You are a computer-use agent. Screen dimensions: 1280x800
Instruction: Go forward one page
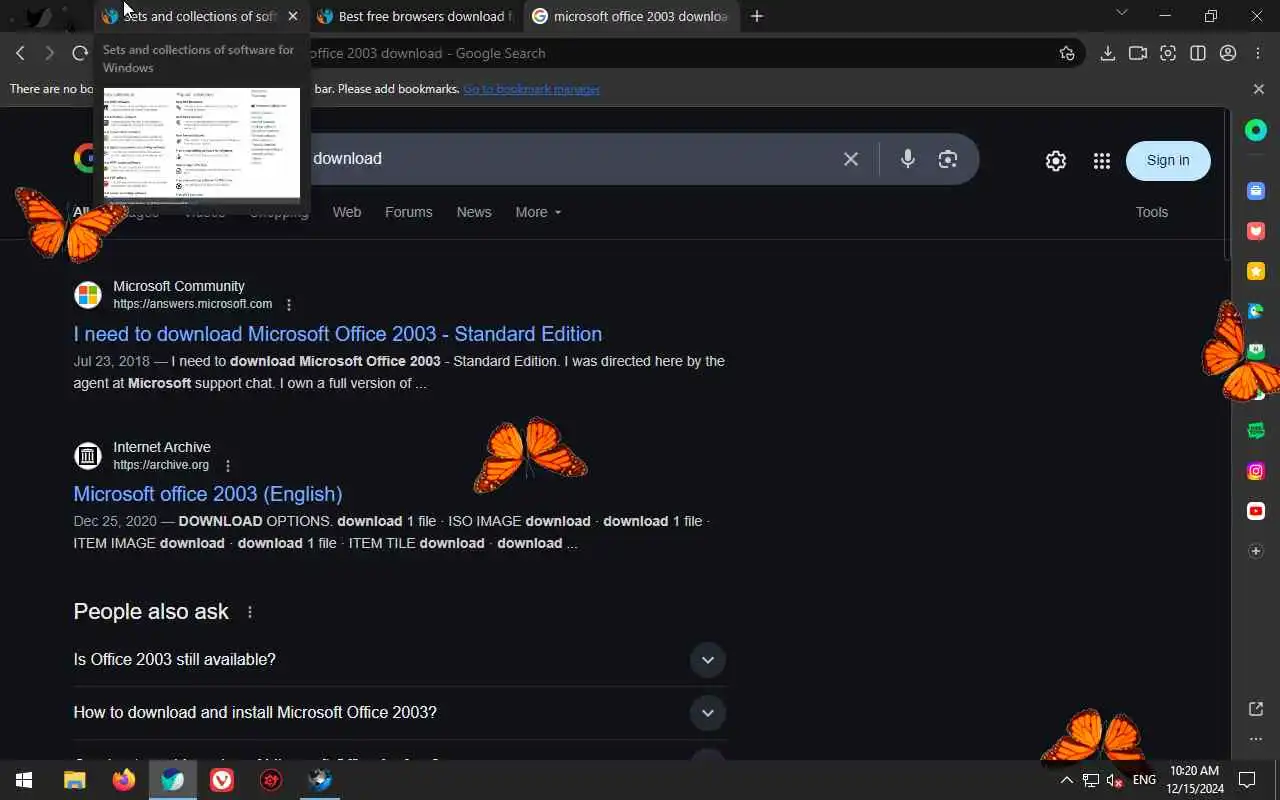coord(49,53)
